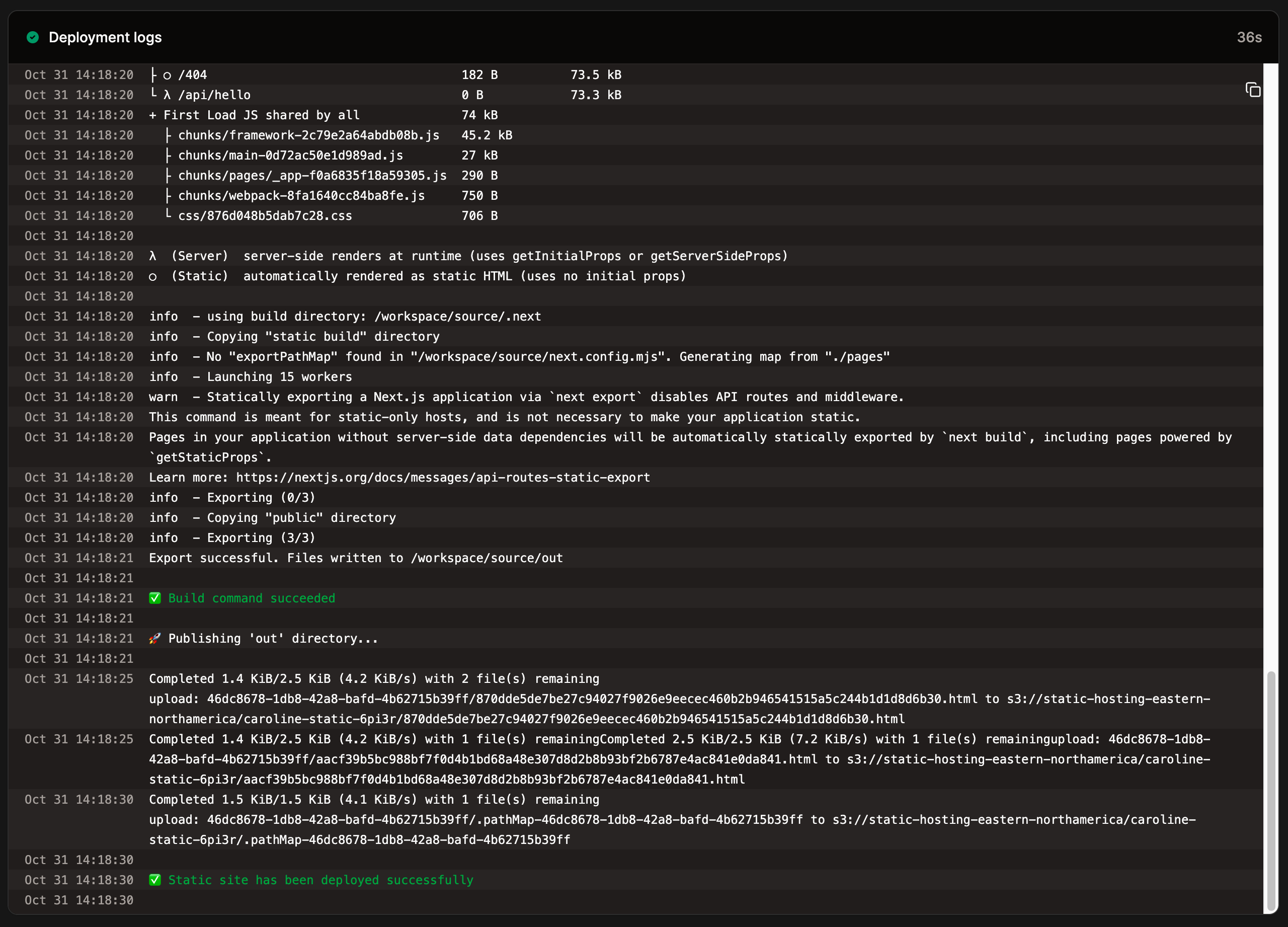Select the css/876d048b5dab7c28.css log entry
1288x927 pixels.
click(x=265, y=215)
